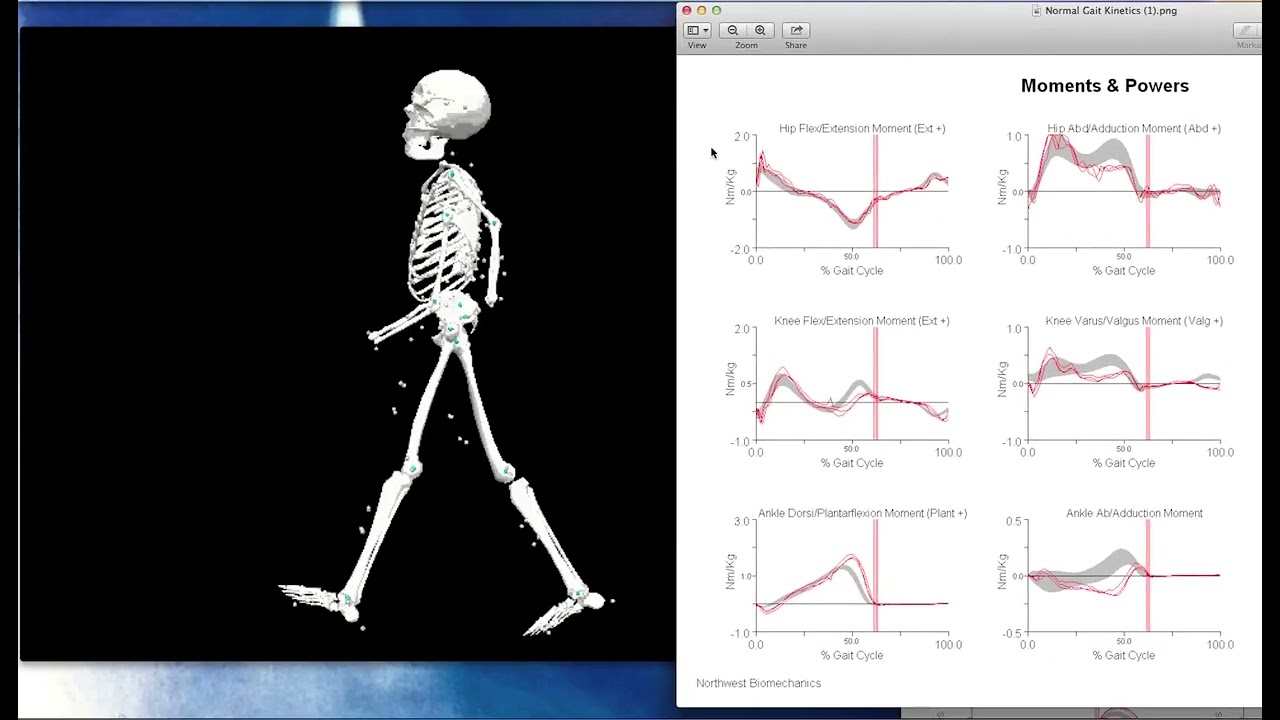Click the Share label in Preview toolbar
The height and width of the screenshot is (720, 1280).
pyautogui.click(x=796, y=45)
